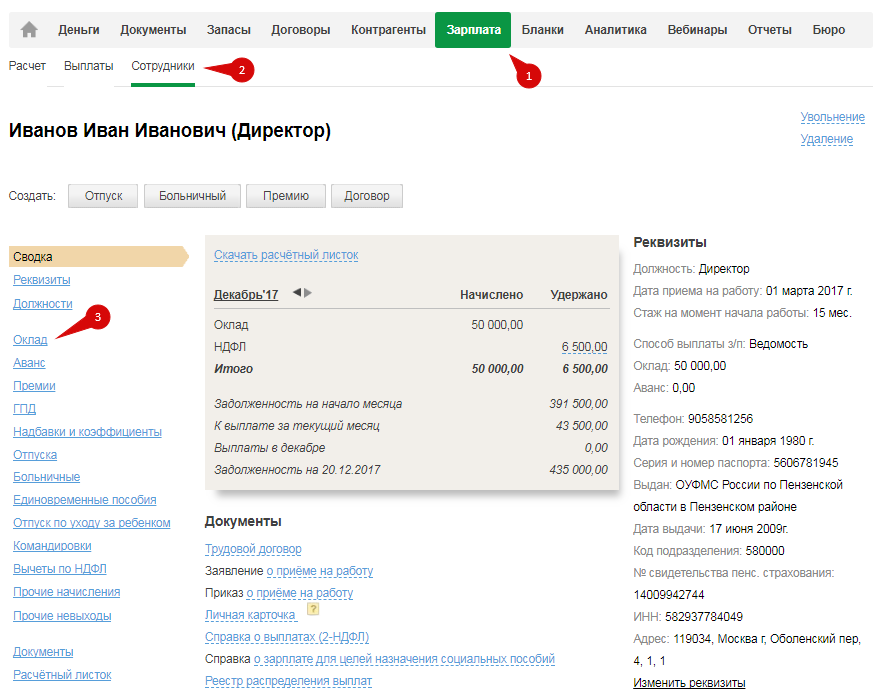Image resolution: width=878 pixels, height=698 pixels.
Task: Open Реестр распределения выплат
Action: point(288,681)
